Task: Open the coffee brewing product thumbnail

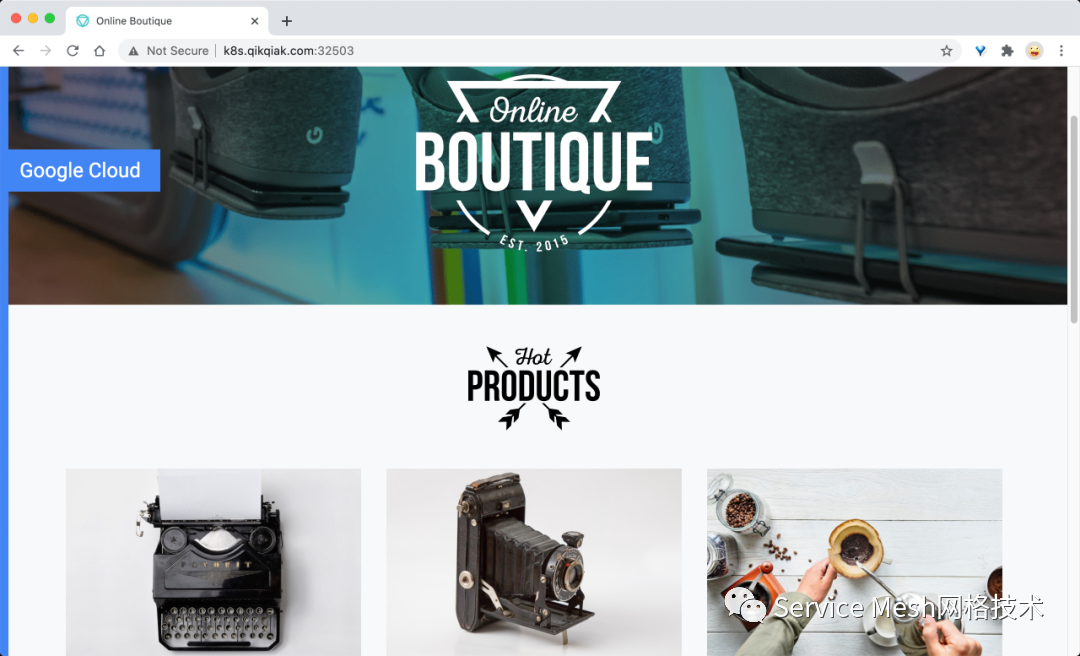Action: point(854,562)
